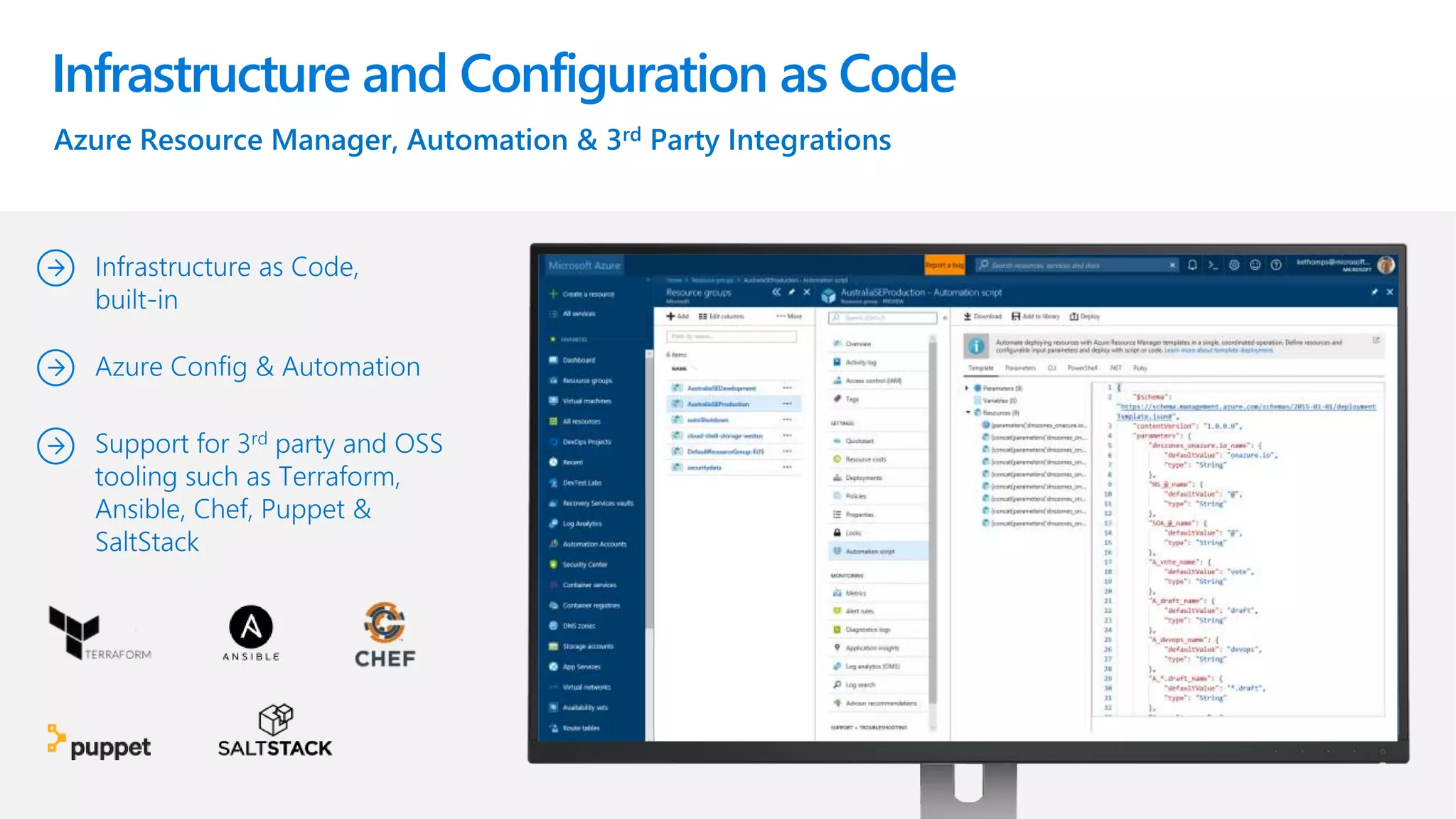Click Add in Resource groups toolbar
The width and height of the screenshot is (1456, 819).
coord(678,316)
